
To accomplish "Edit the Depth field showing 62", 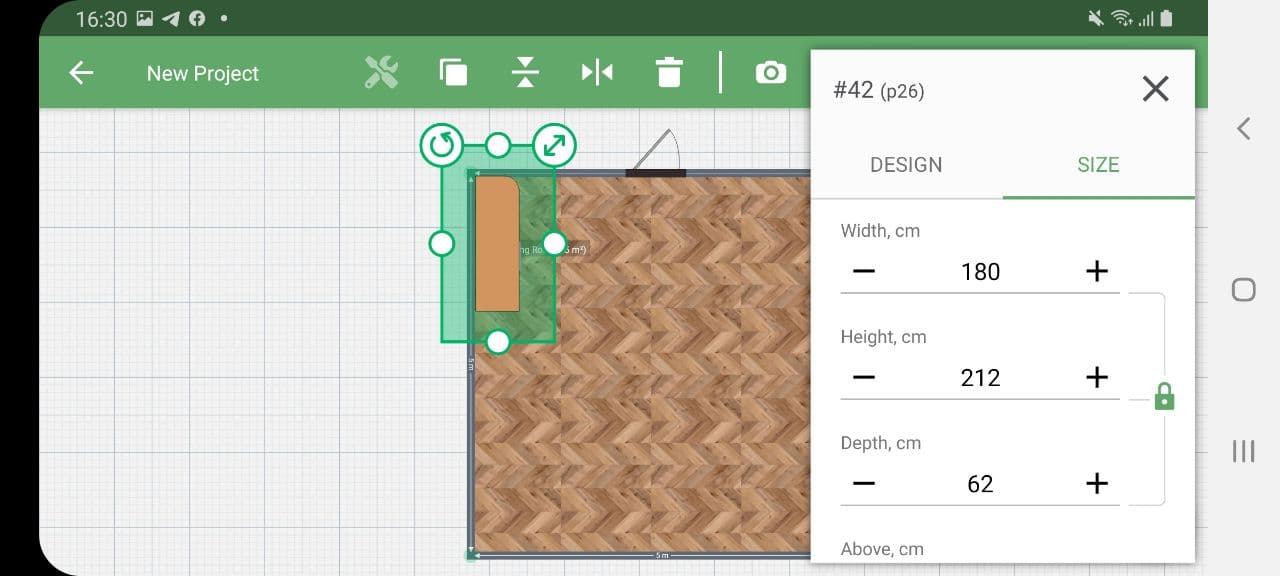I will 980,483.
